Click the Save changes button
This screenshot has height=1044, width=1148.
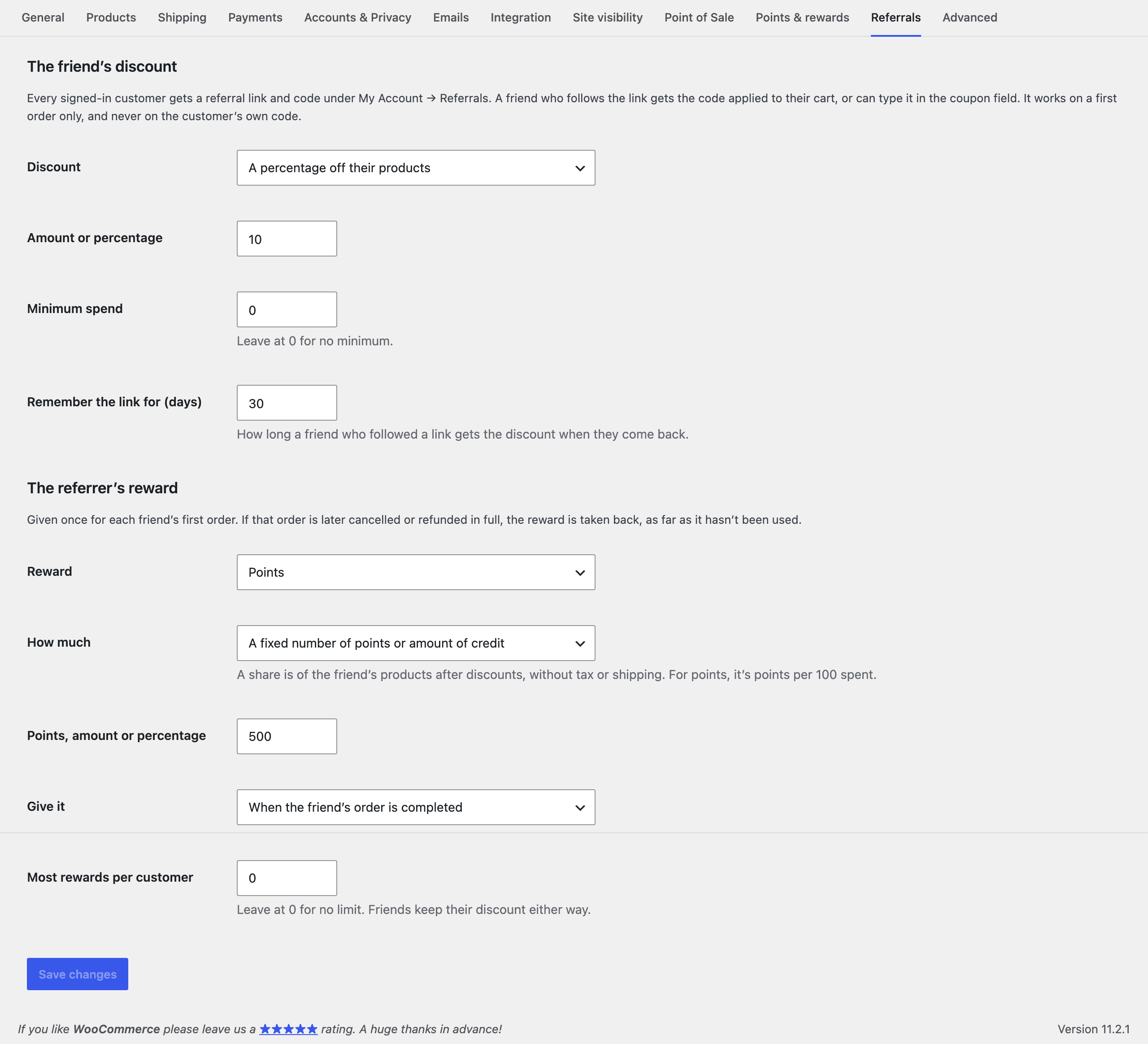78,974
